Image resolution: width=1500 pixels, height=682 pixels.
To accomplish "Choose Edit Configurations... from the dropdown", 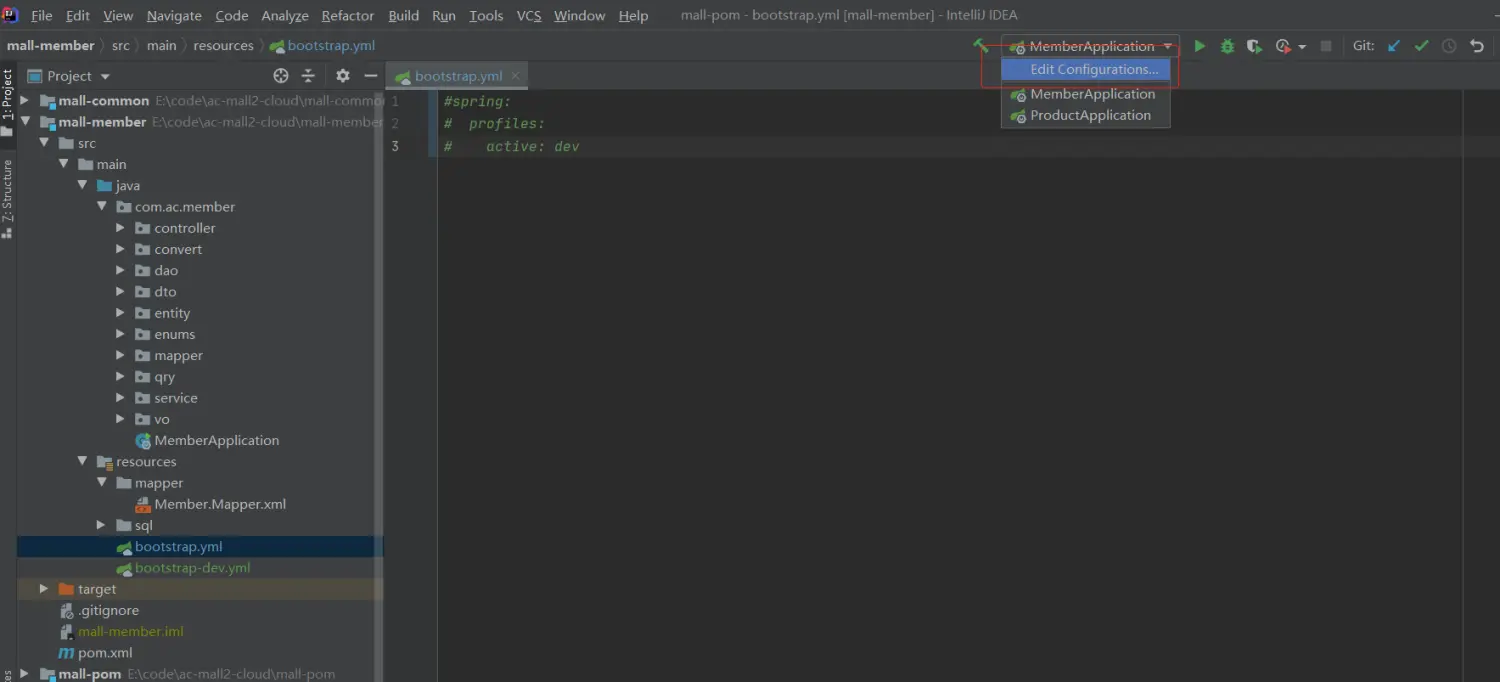I will [1086, 69].
